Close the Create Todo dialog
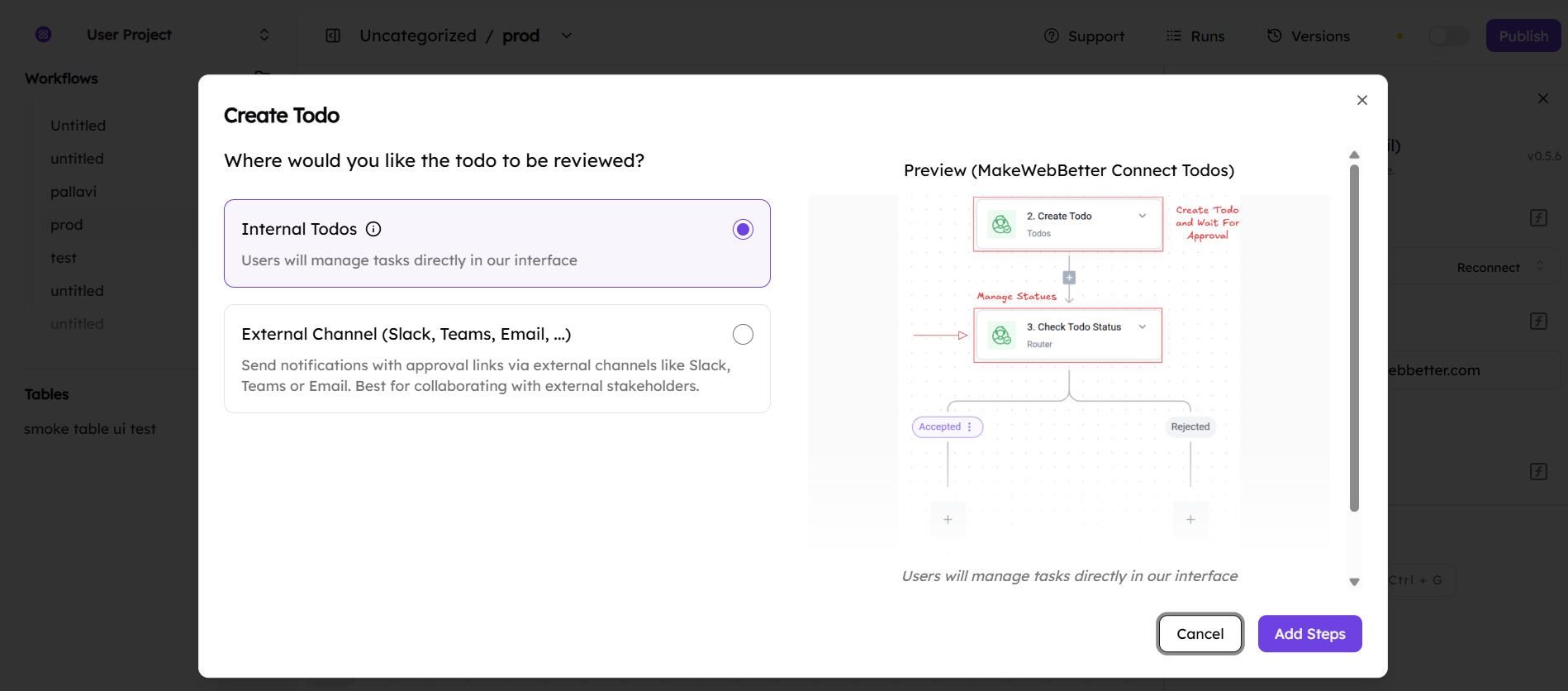The width and height of the screenshot is (1568, 691). 1361,100
